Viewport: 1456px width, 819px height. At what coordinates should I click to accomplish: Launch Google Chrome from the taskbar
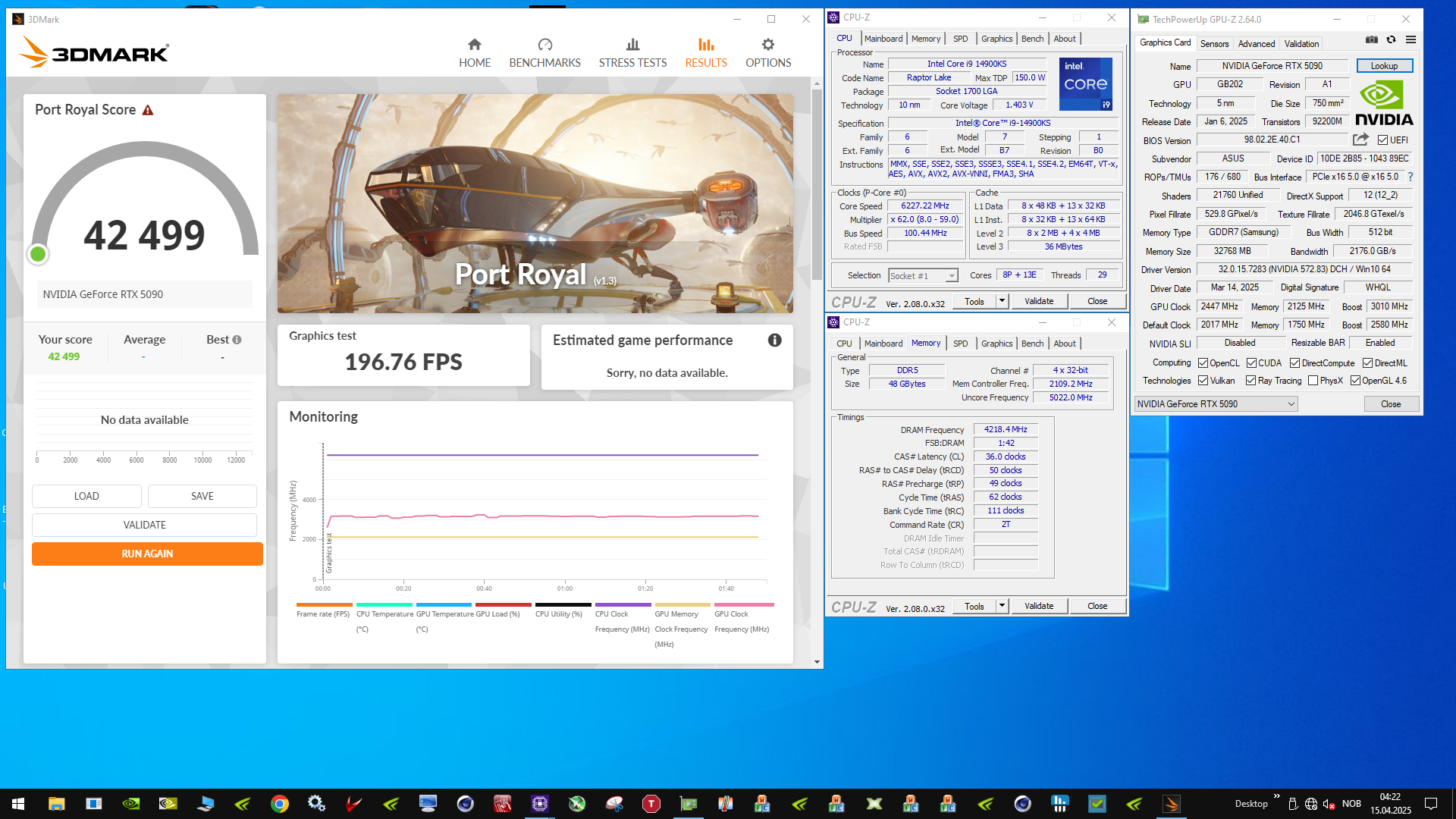tap(279, 804)
